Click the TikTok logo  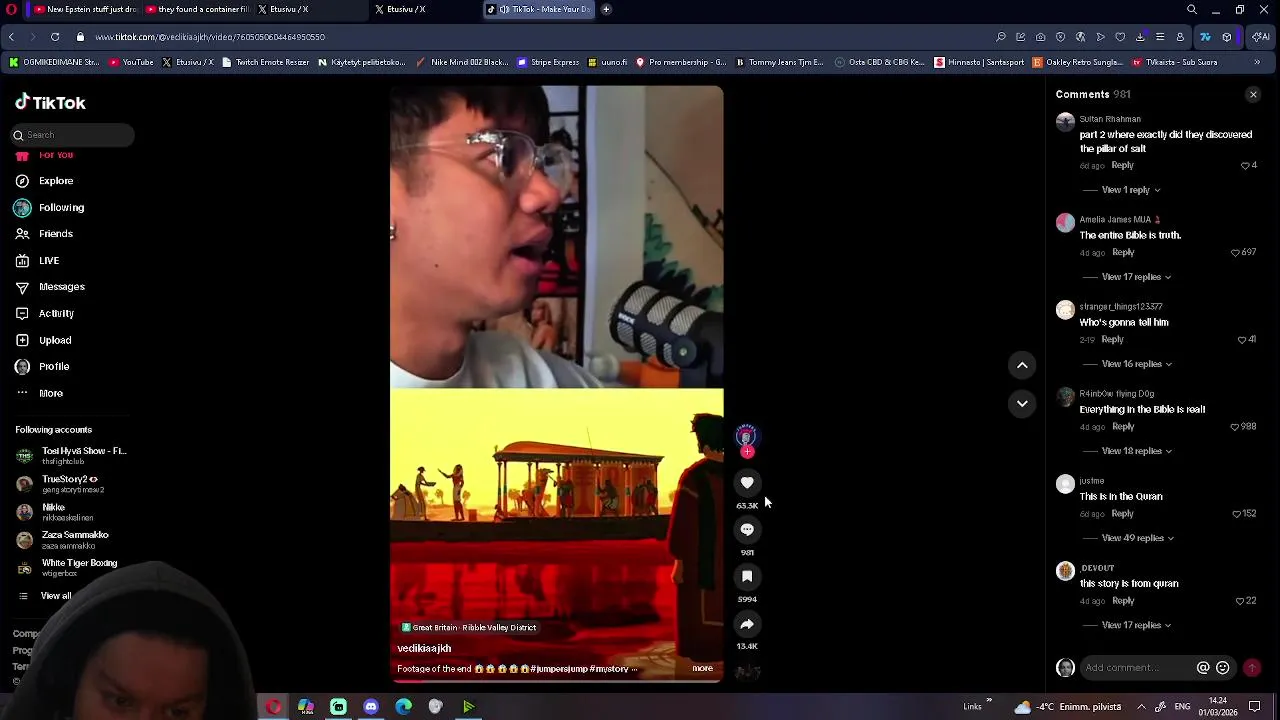(x=50, y=103)
